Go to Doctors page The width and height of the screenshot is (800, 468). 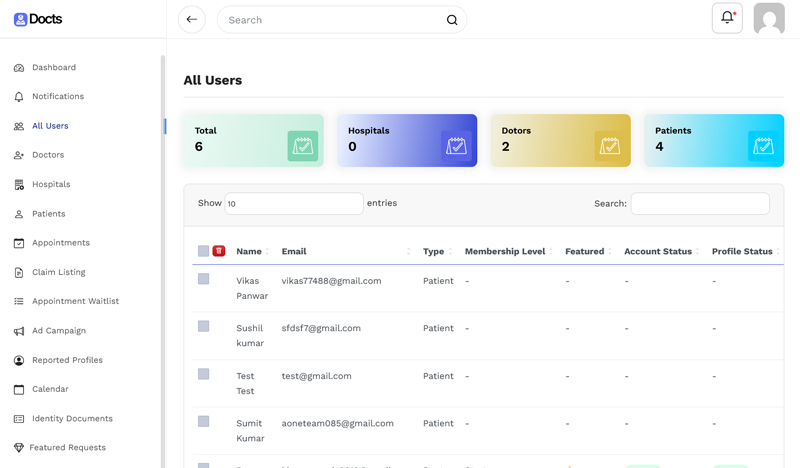tap(48, 155)
